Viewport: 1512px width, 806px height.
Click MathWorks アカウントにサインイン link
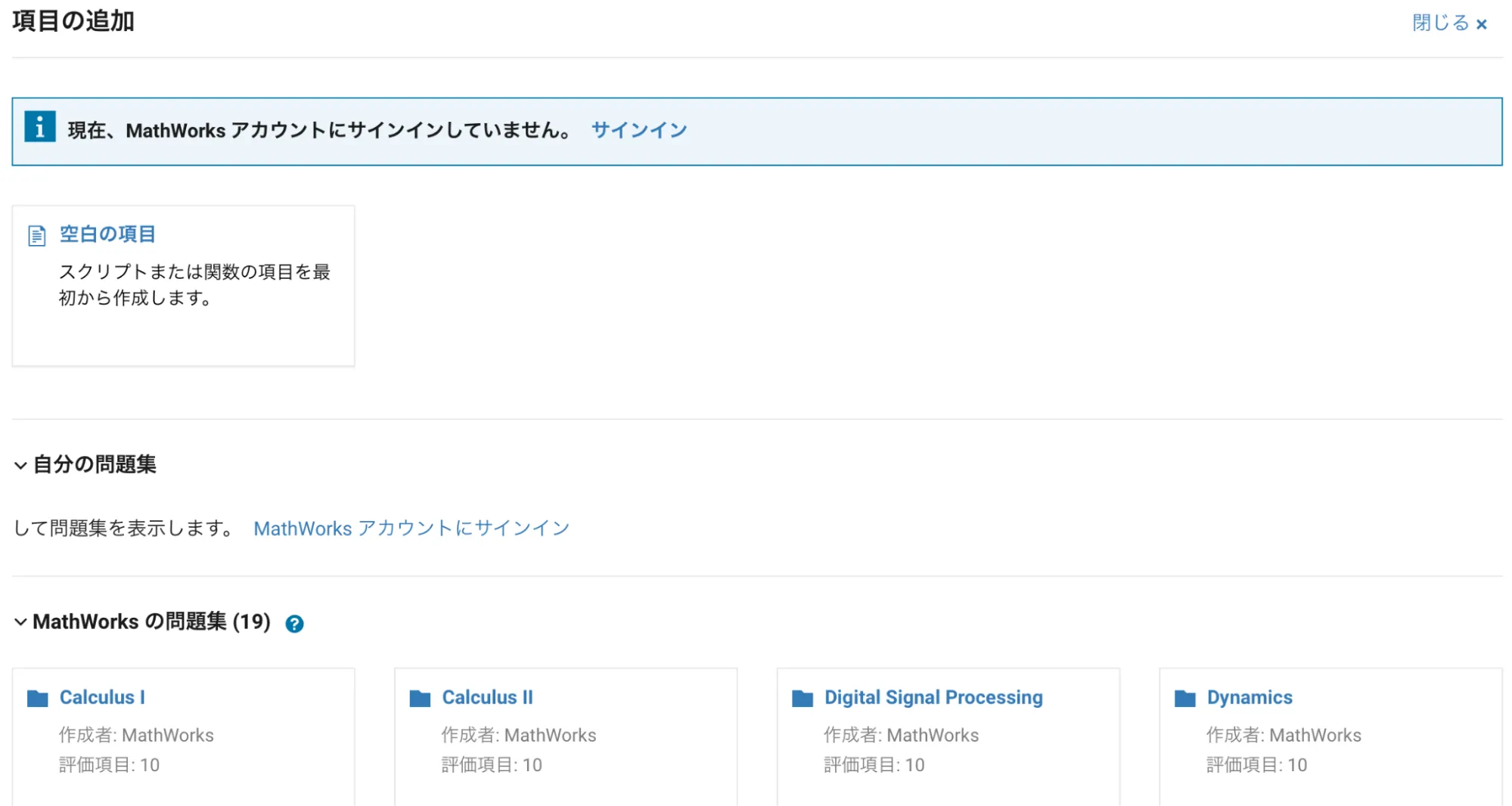411,528
